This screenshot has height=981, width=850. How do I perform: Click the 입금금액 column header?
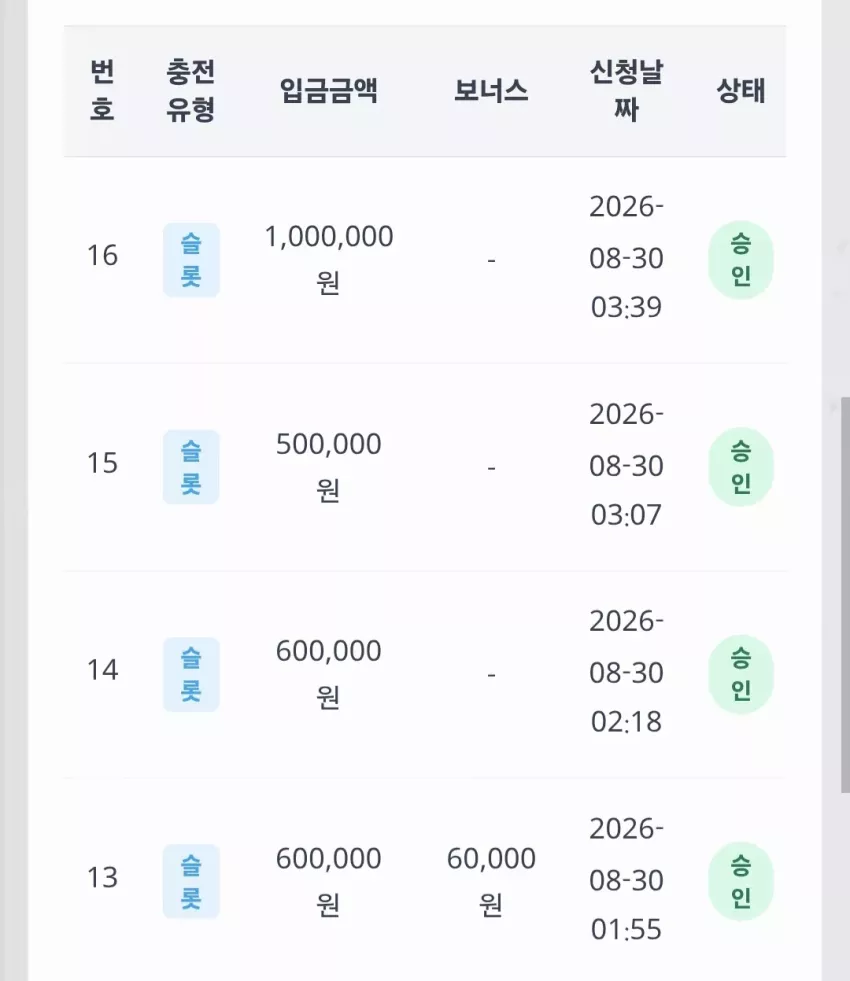coord(328,91)
